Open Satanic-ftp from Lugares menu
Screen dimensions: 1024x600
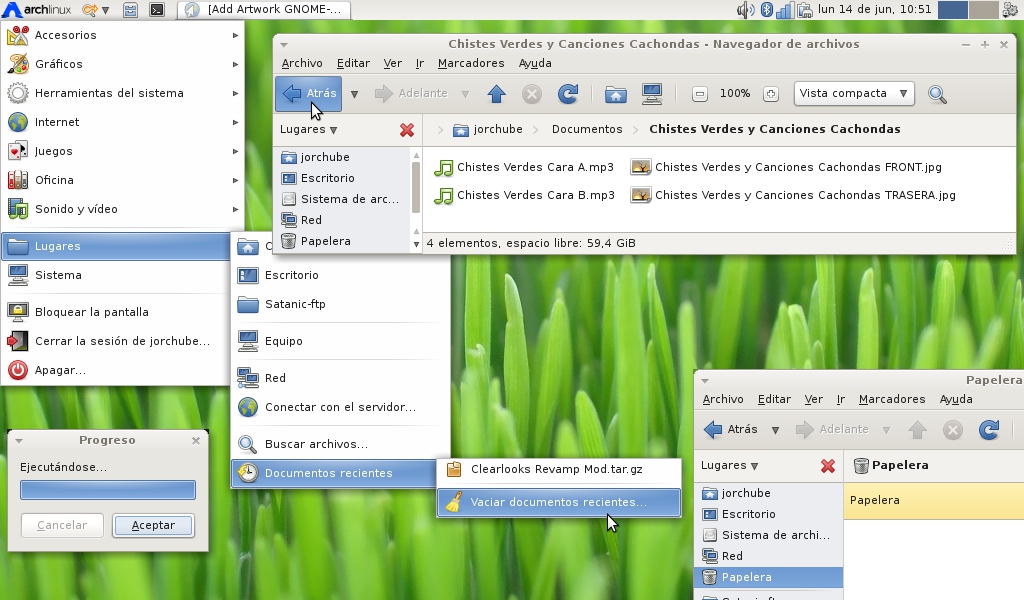(x=340, y=304)
